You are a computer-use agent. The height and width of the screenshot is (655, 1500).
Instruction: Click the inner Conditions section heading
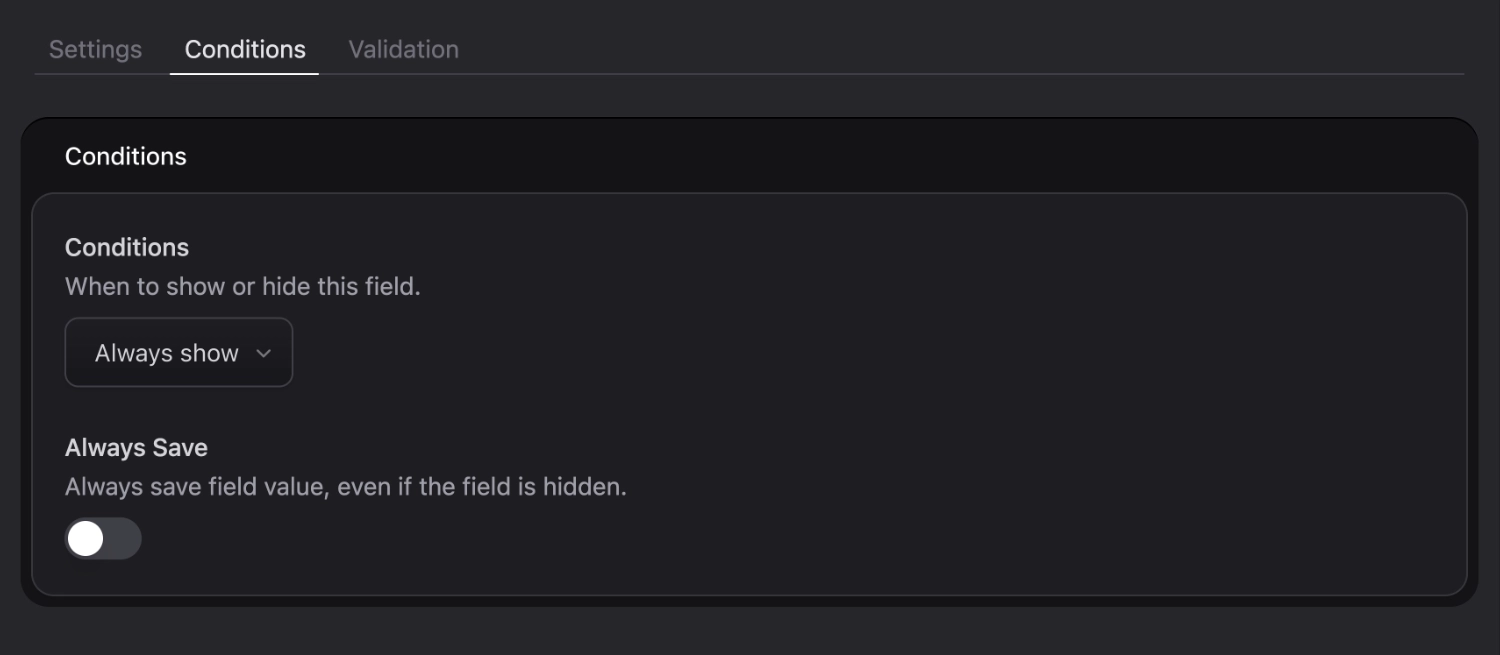pyautogui.click(x=126, y=247)
